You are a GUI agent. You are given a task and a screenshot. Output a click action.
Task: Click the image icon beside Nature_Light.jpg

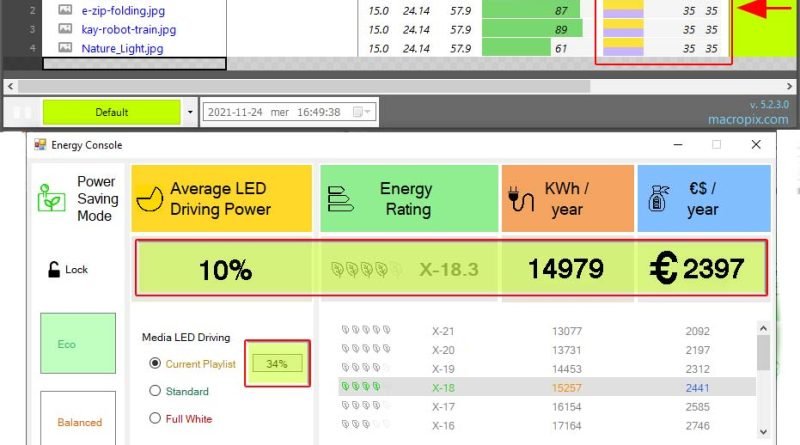[65, 48]
